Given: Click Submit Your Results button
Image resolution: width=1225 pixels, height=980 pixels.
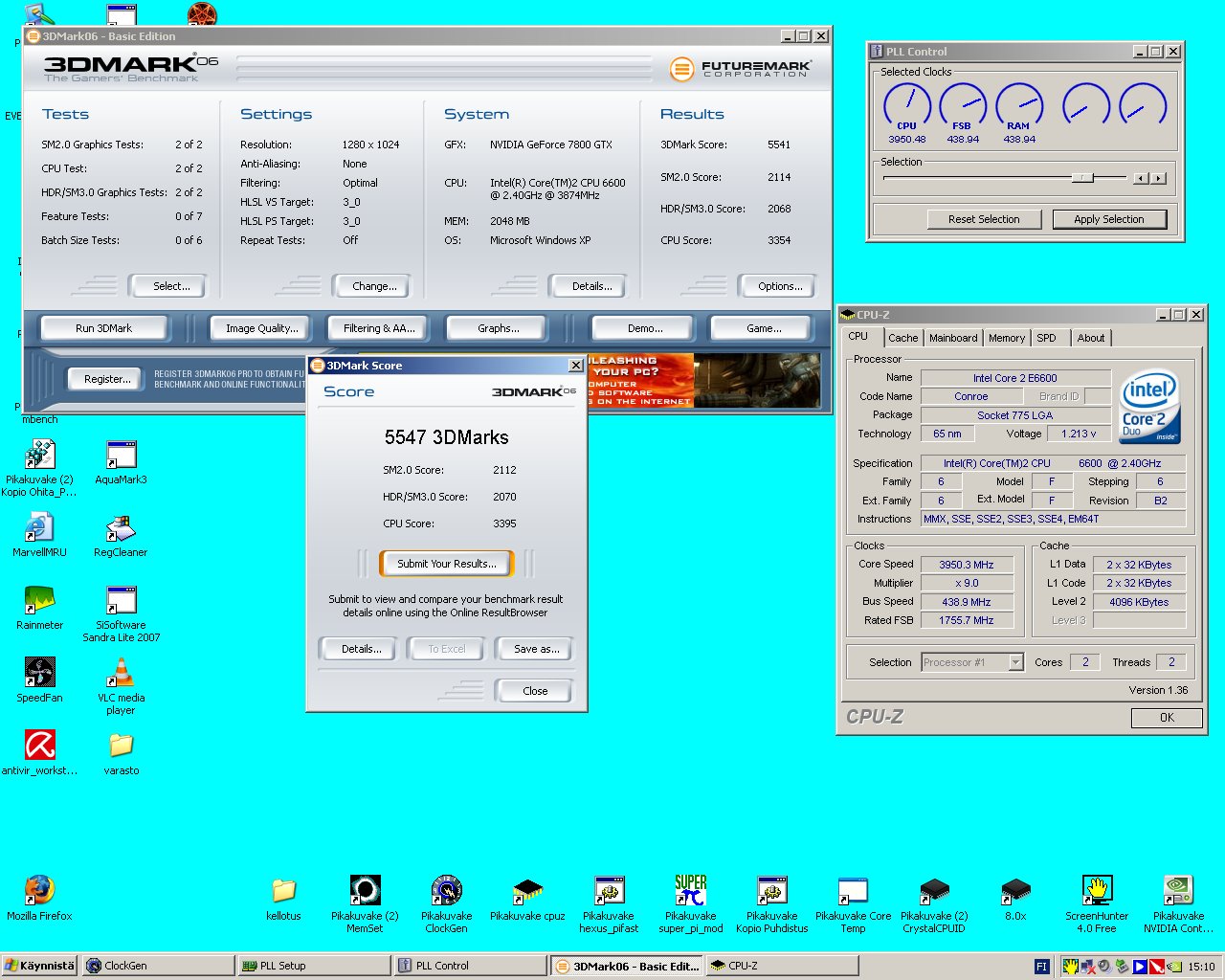Looking at the screenshot, I should pos(447,564).
